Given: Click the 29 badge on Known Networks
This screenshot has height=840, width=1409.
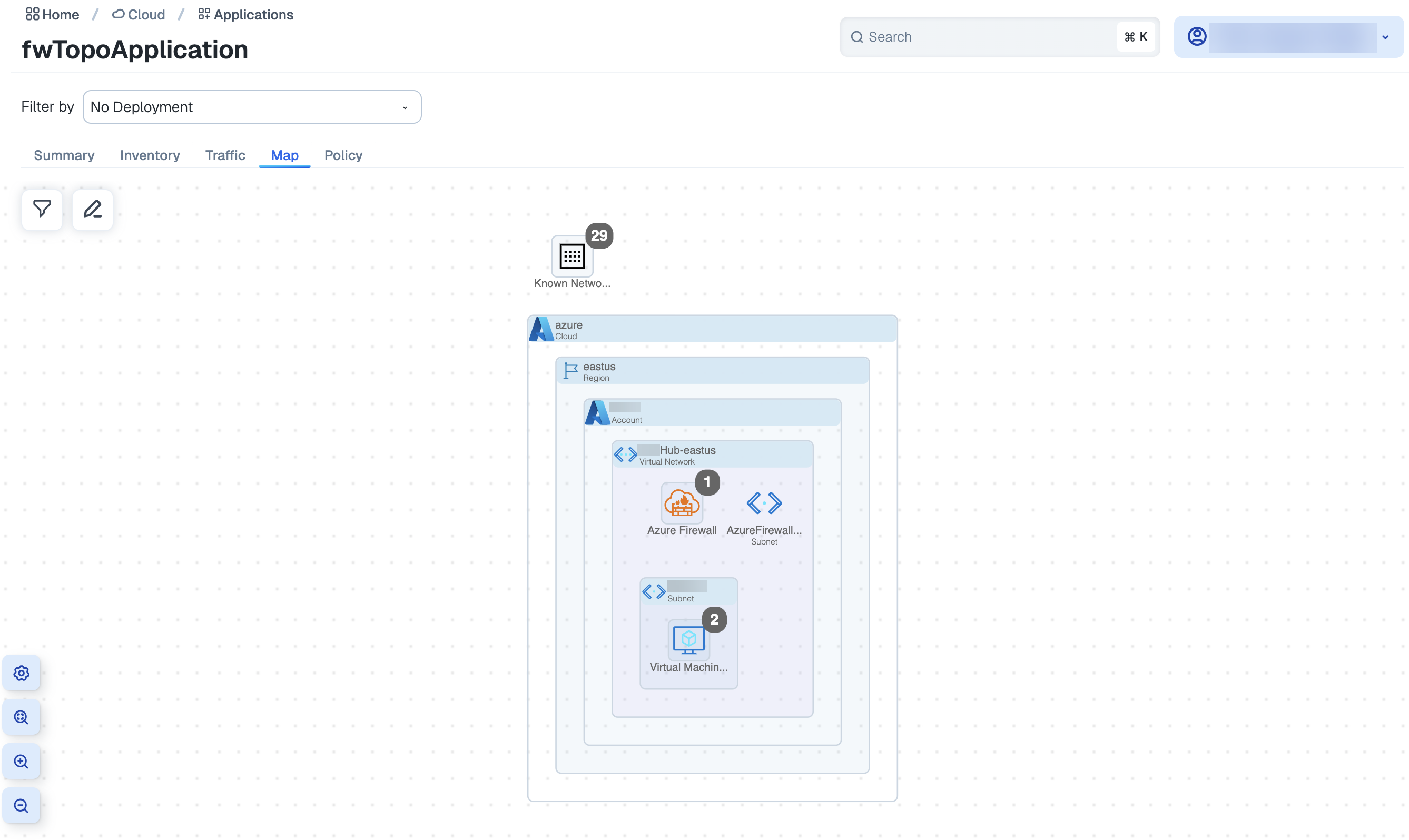Looking at the screenshot, I should pos(599,235).
